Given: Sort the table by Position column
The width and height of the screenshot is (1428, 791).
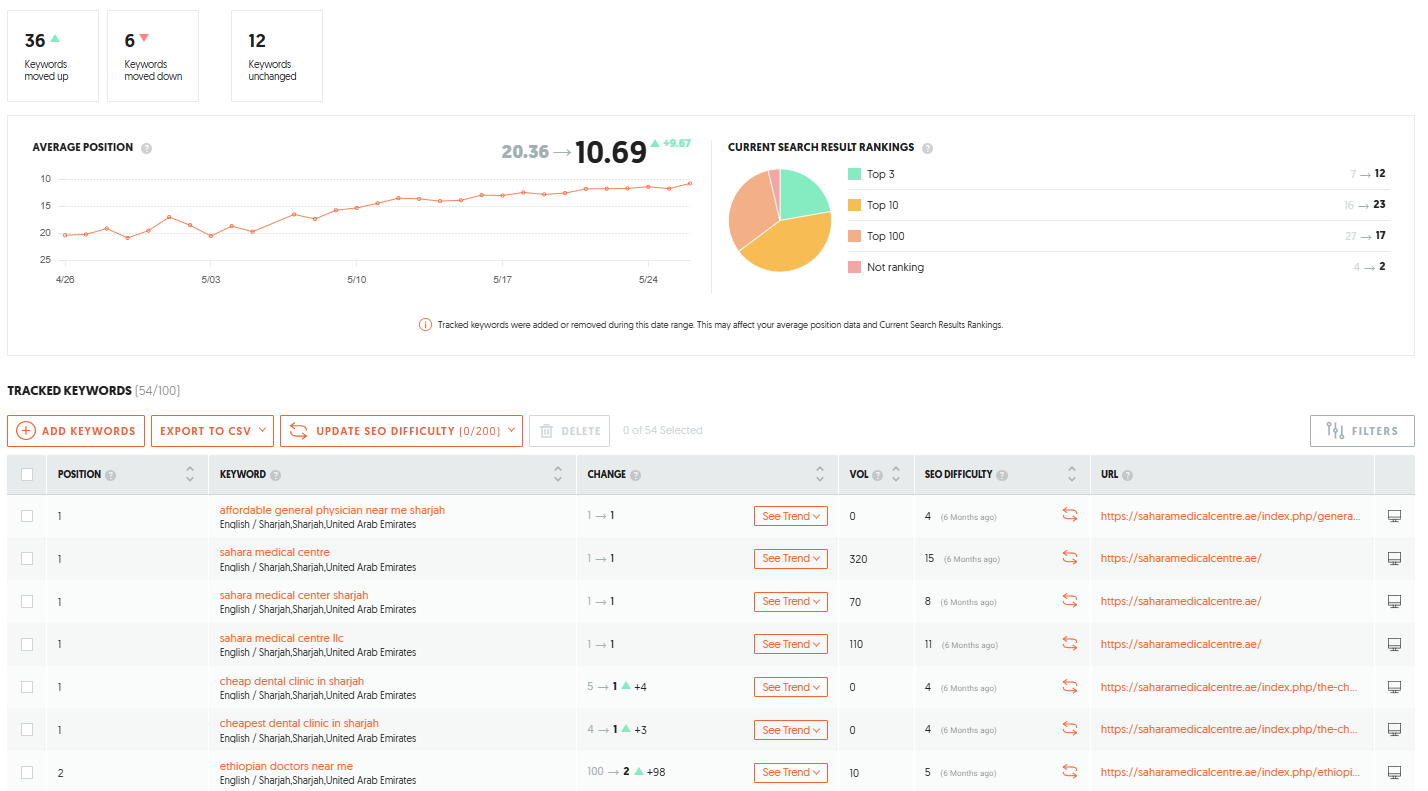Looking at the screenshot, I should tap(190, 474).
